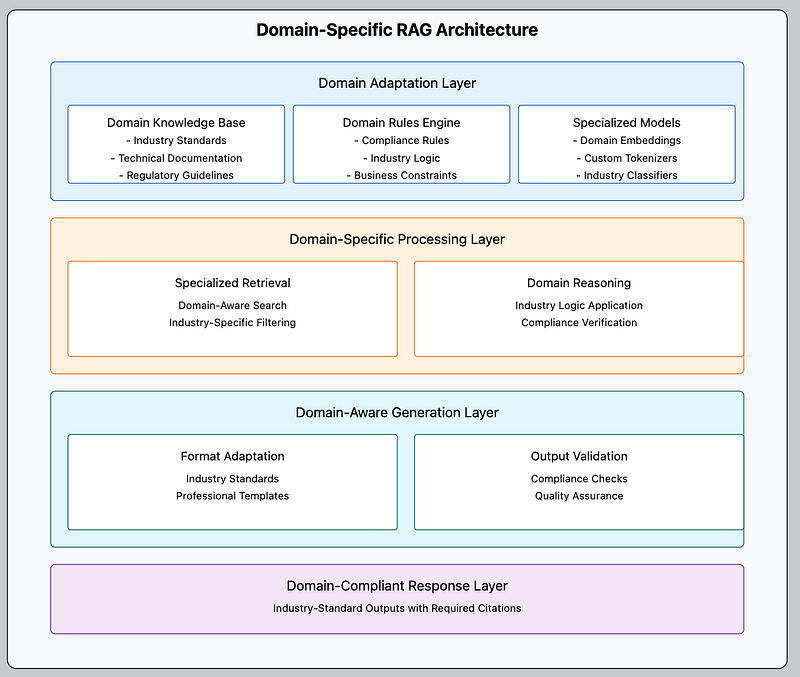Select the 'Domain Adaptation Layer' heading
The height and width of the screenshot is (677, 800).
pos(397,83)
